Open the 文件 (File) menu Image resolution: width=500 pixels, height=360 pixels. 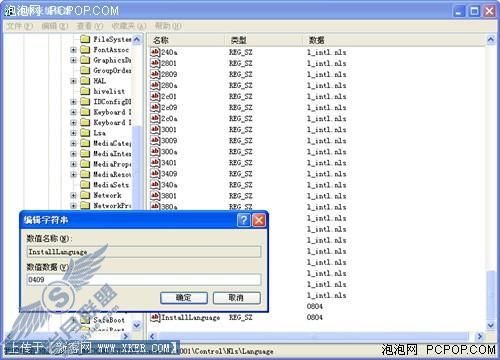19,26
